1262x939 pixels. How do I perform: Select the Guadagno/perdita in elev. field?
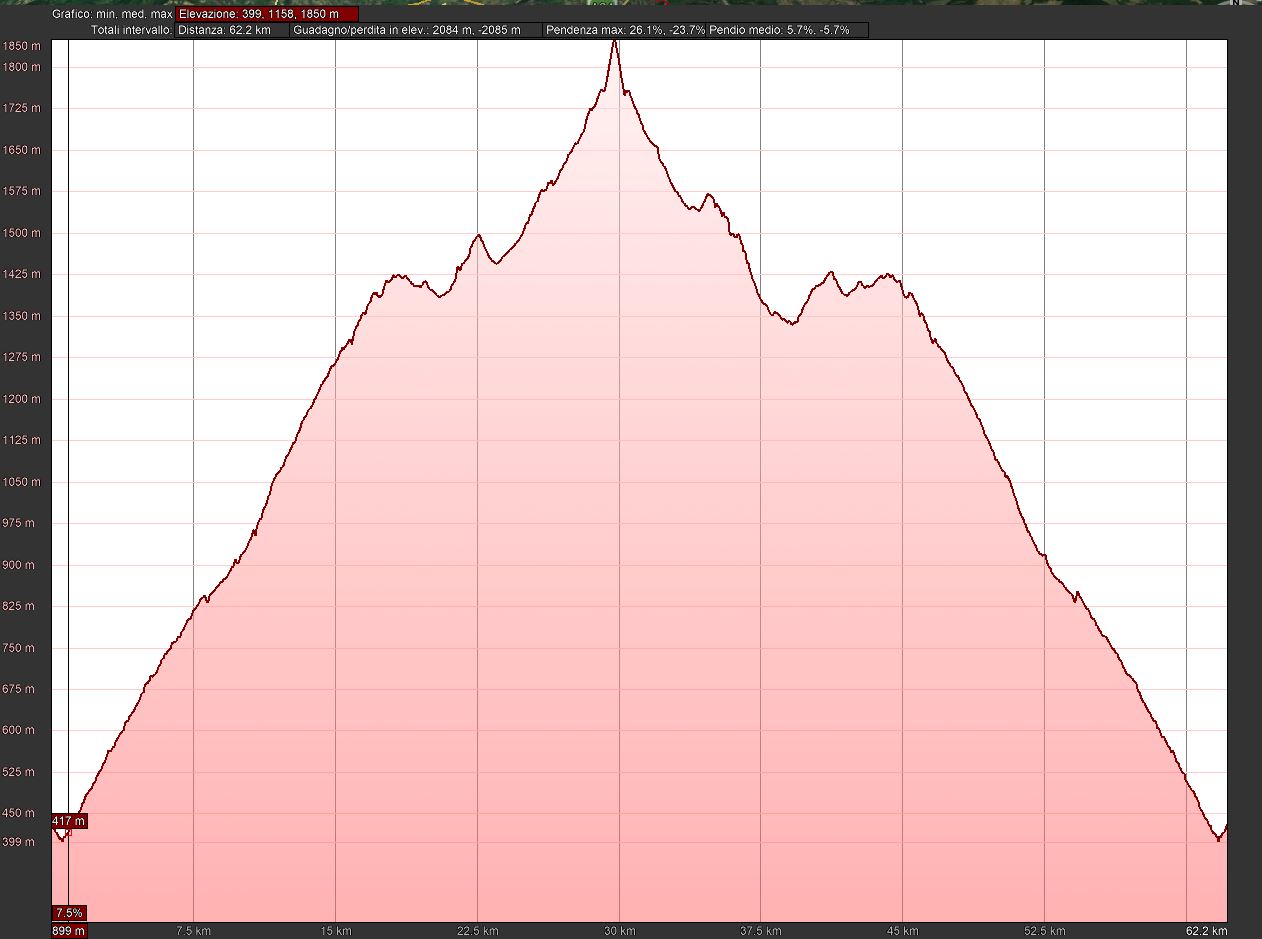(x=415, y=30)
